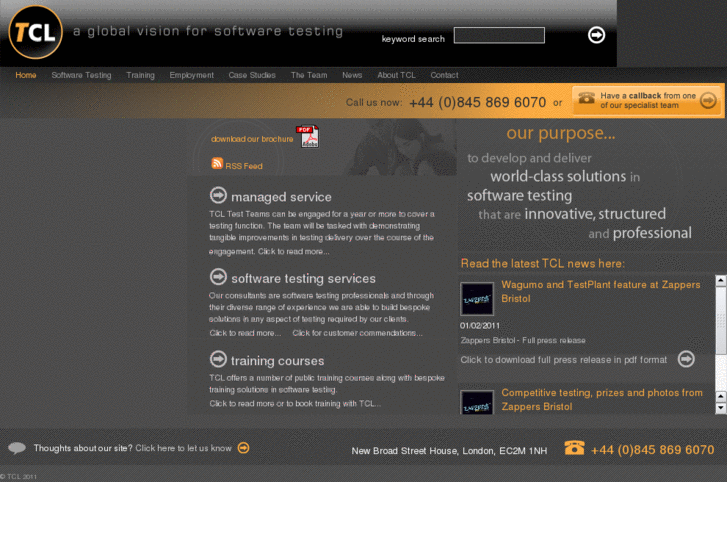Focus the keyword search field
The image size is (727, 545).
pyautogui.click(x=499, y=35)
